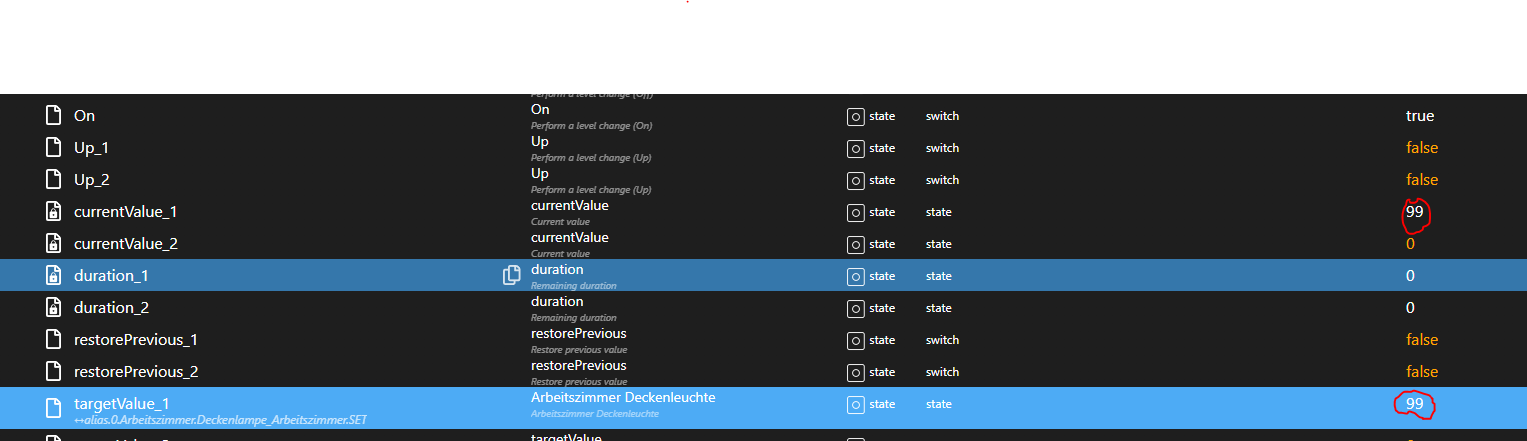Edit the currentValue_1 value 99
This screenshot has width=1527, height=441.
tap(1414, 212)
